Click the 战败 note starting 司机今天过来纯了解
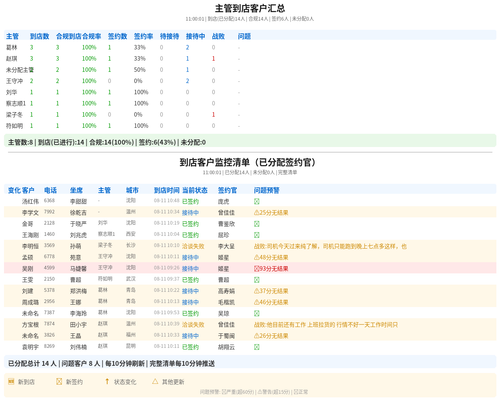 pos(330,246)
